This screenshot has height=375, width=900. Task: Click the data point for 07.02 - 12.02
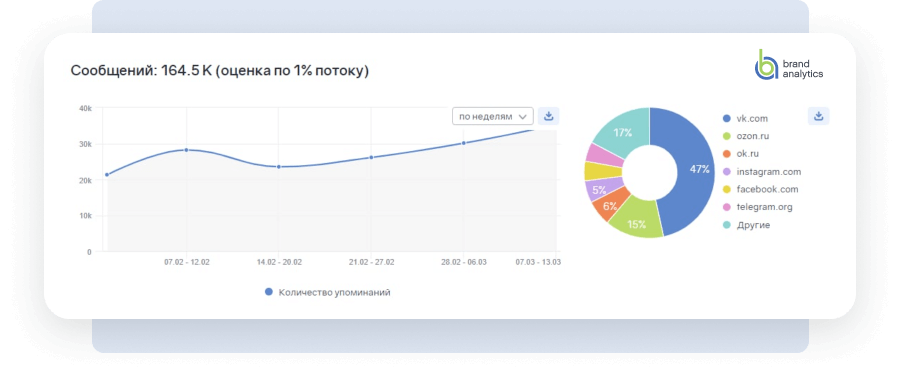coord(186,150)
